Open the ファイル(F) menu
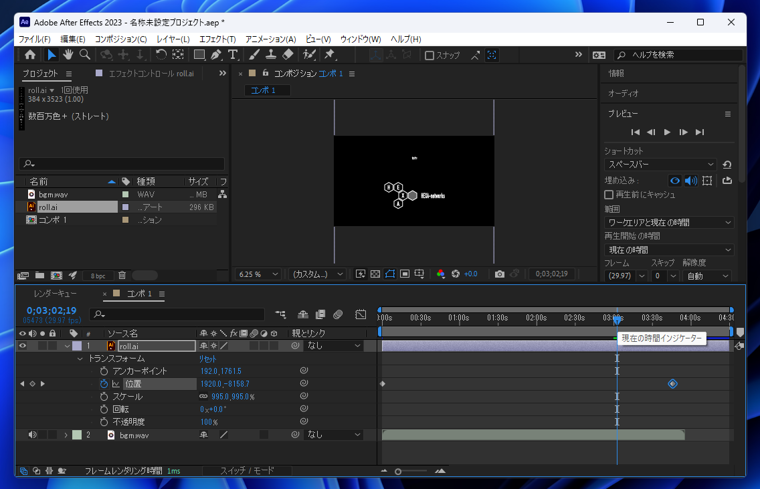760x489 pixels. pos(34,39)
